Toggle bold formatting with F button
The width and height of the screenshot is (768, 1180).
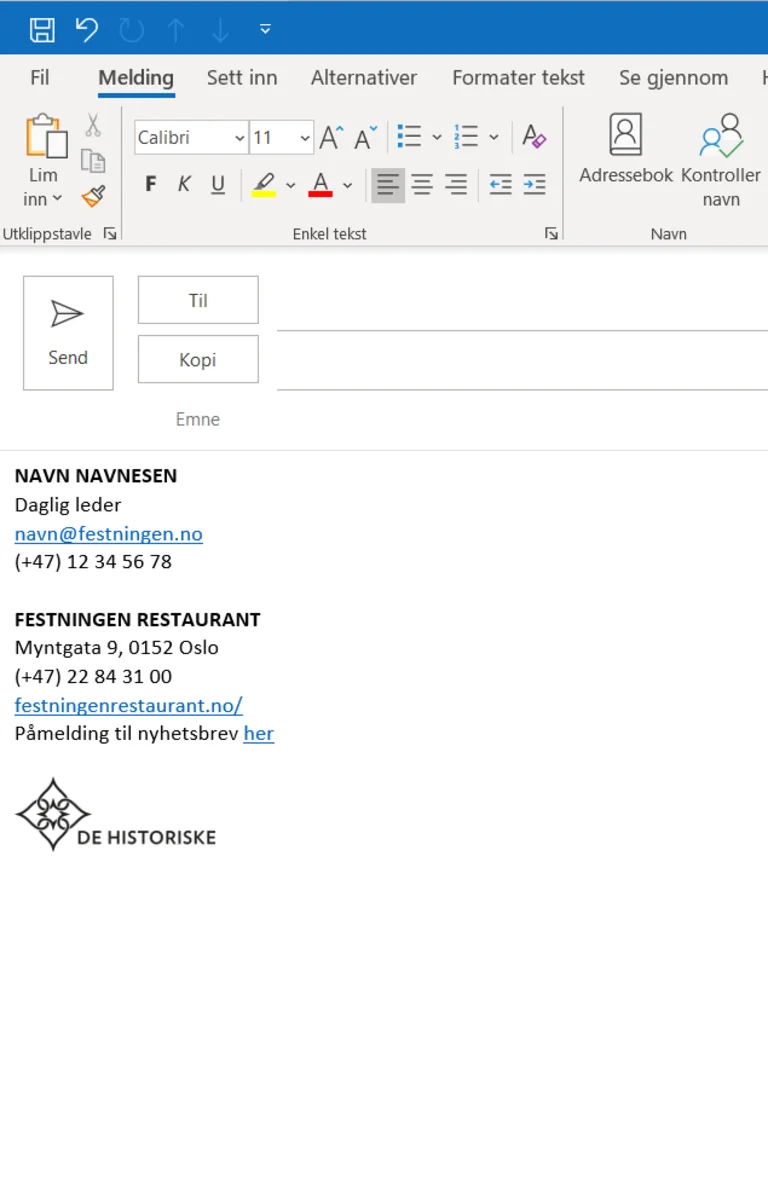151,184
